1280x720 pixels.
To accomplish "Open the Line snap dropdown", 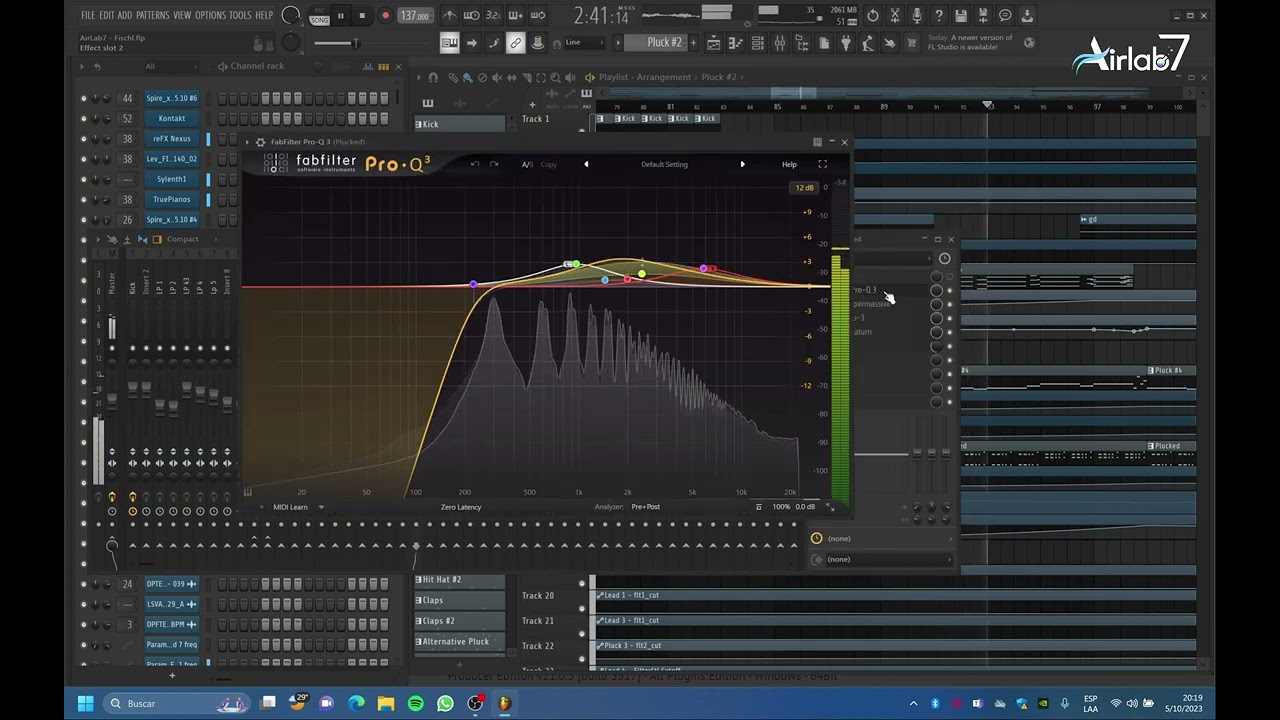I will point(585,42).
